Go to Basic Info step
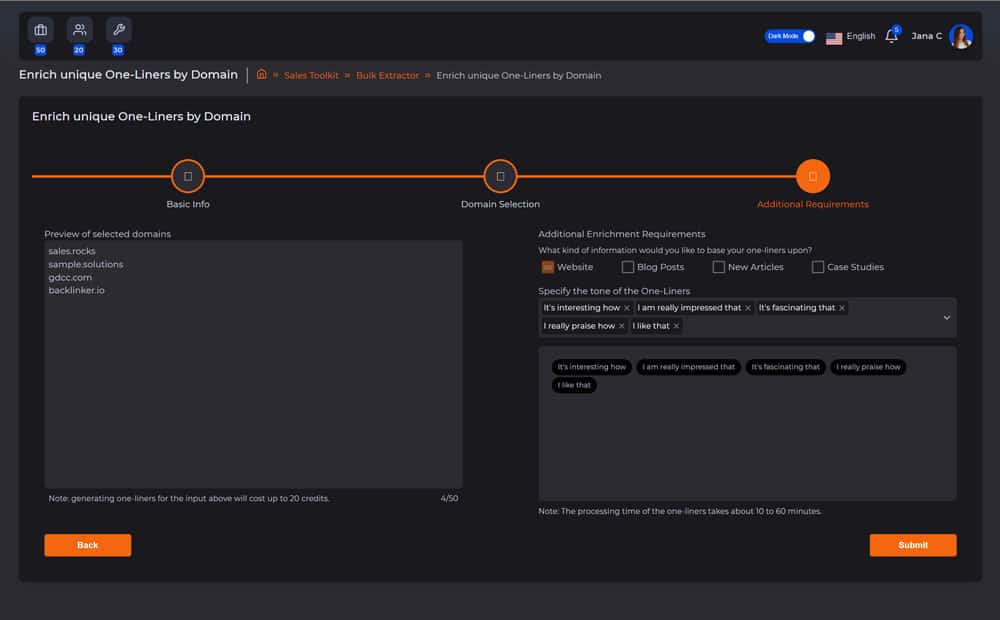 pyautogui.click(x=188, y=177)
